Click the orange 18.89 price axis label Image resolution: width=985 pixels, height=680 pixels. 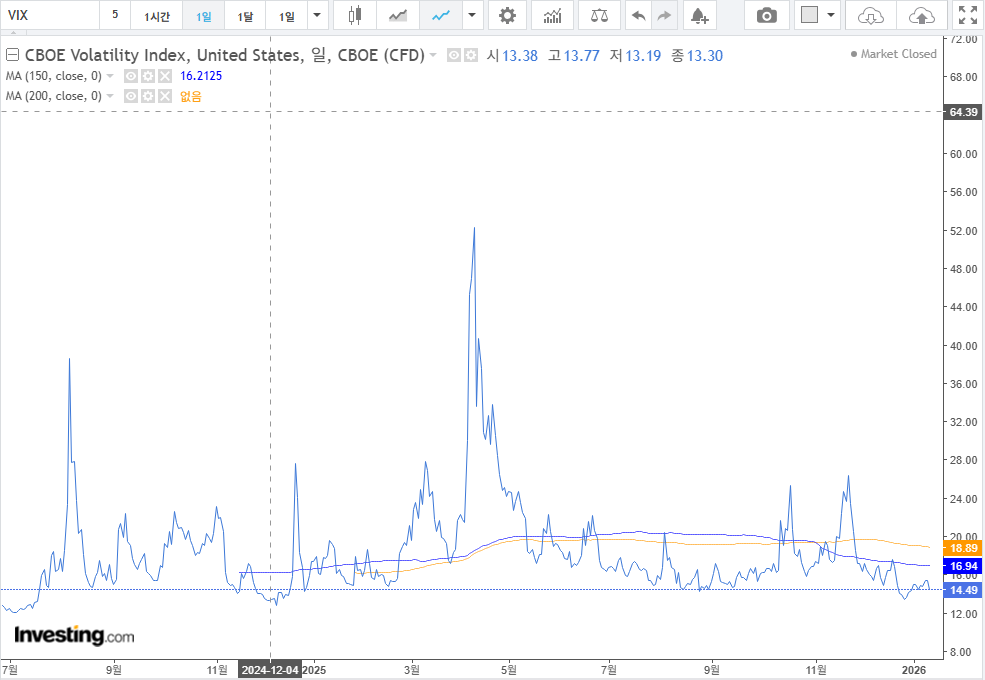963,548
